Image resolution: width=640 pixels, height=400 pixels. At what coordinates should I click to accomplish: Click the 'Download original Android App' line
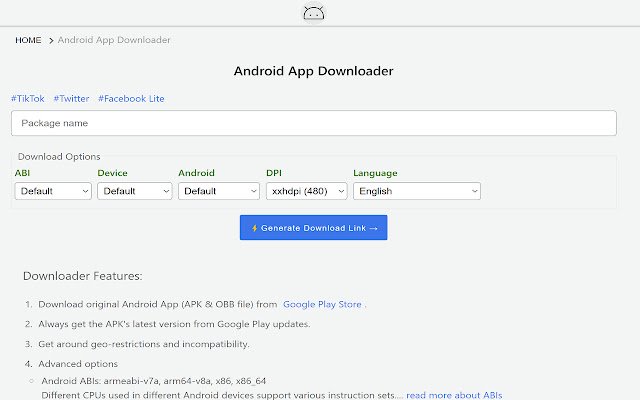[x=158, y=304]
